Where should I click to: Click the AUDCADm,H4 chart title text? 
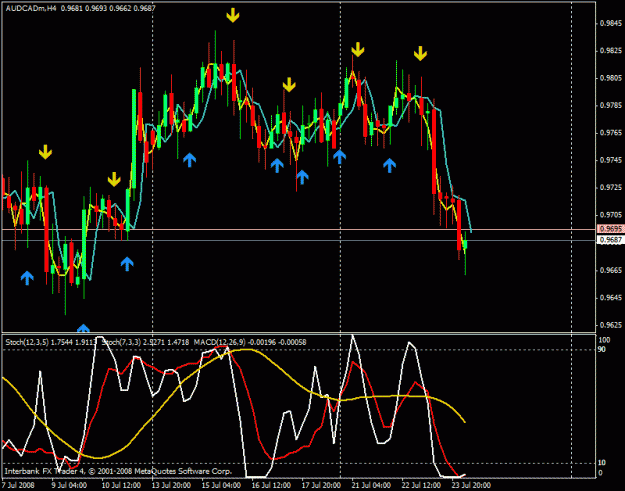(31, 8)
